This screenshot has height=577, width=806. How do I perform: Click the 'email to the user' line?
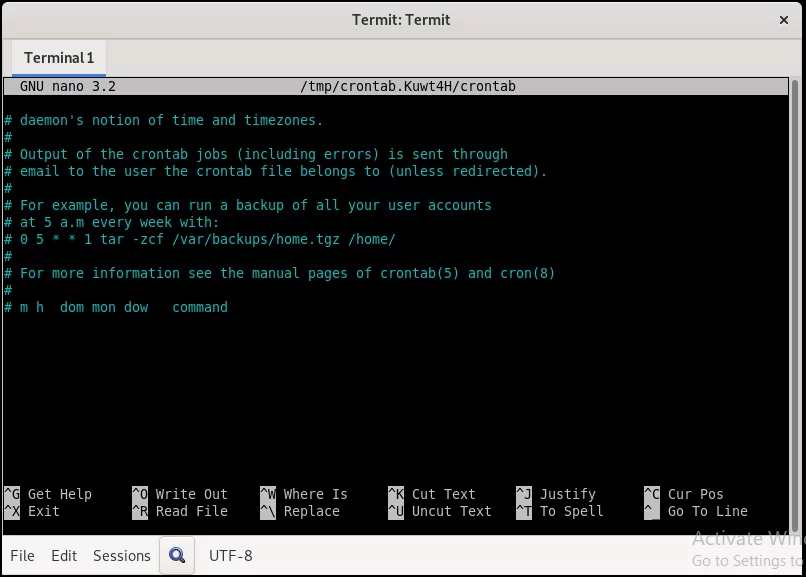[276, 171]
